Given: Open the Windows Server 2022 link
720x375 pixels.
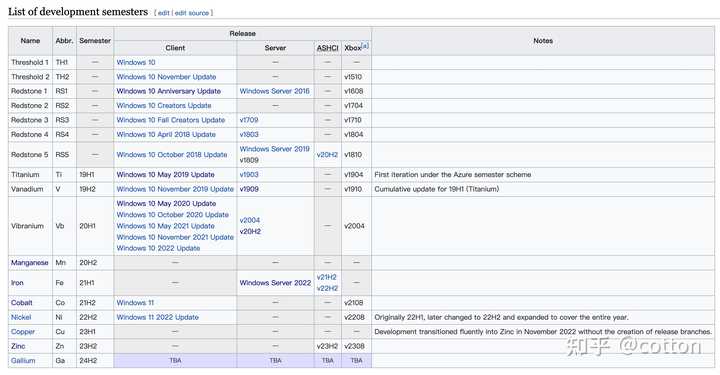Looking at the screenshot, I should point(275,283).
